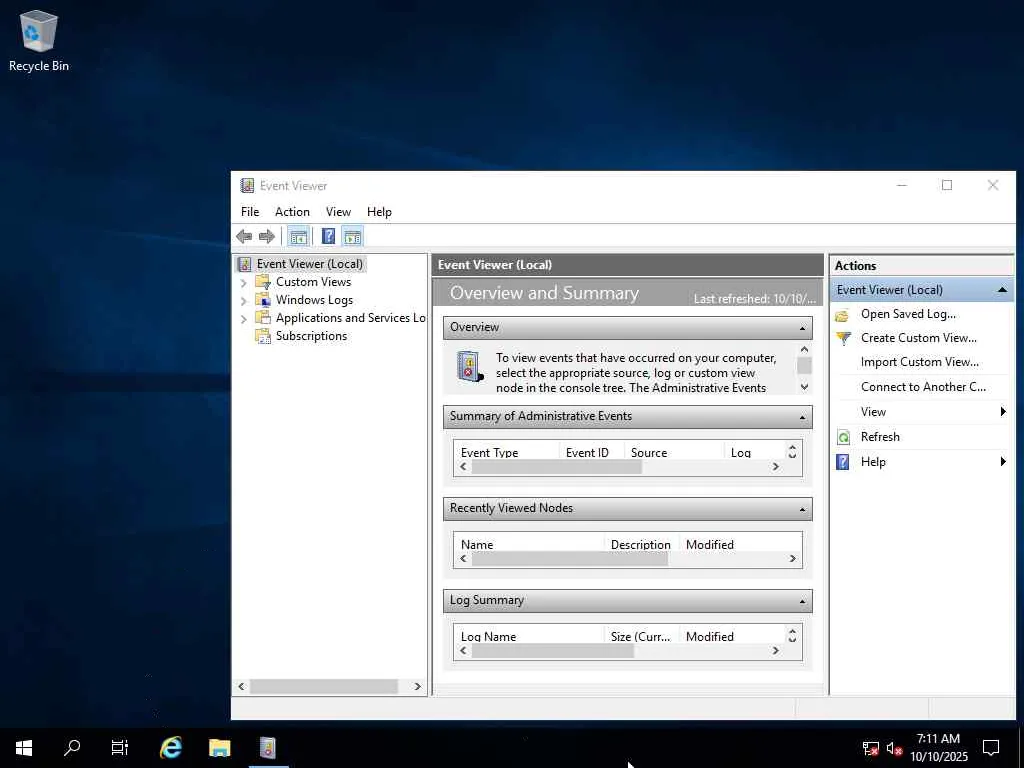The height and width of the screenshot is (768, 1024).
Task: Collapse the Recently Viewed Nodes section
Action: [803, 509]
